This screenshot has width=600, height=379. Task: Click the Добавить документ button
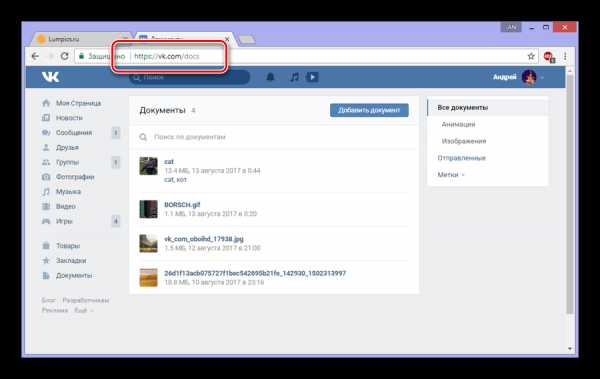(x=369, y=110)
